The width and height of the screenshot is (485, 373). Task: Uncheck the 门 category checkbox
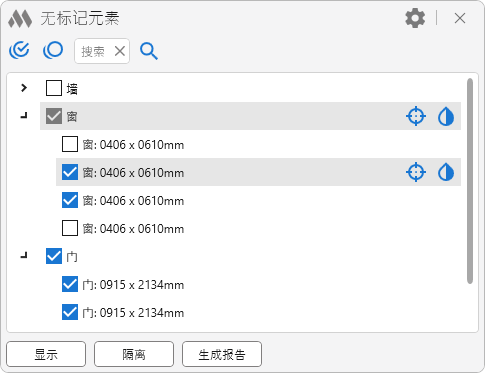point(54,256)
